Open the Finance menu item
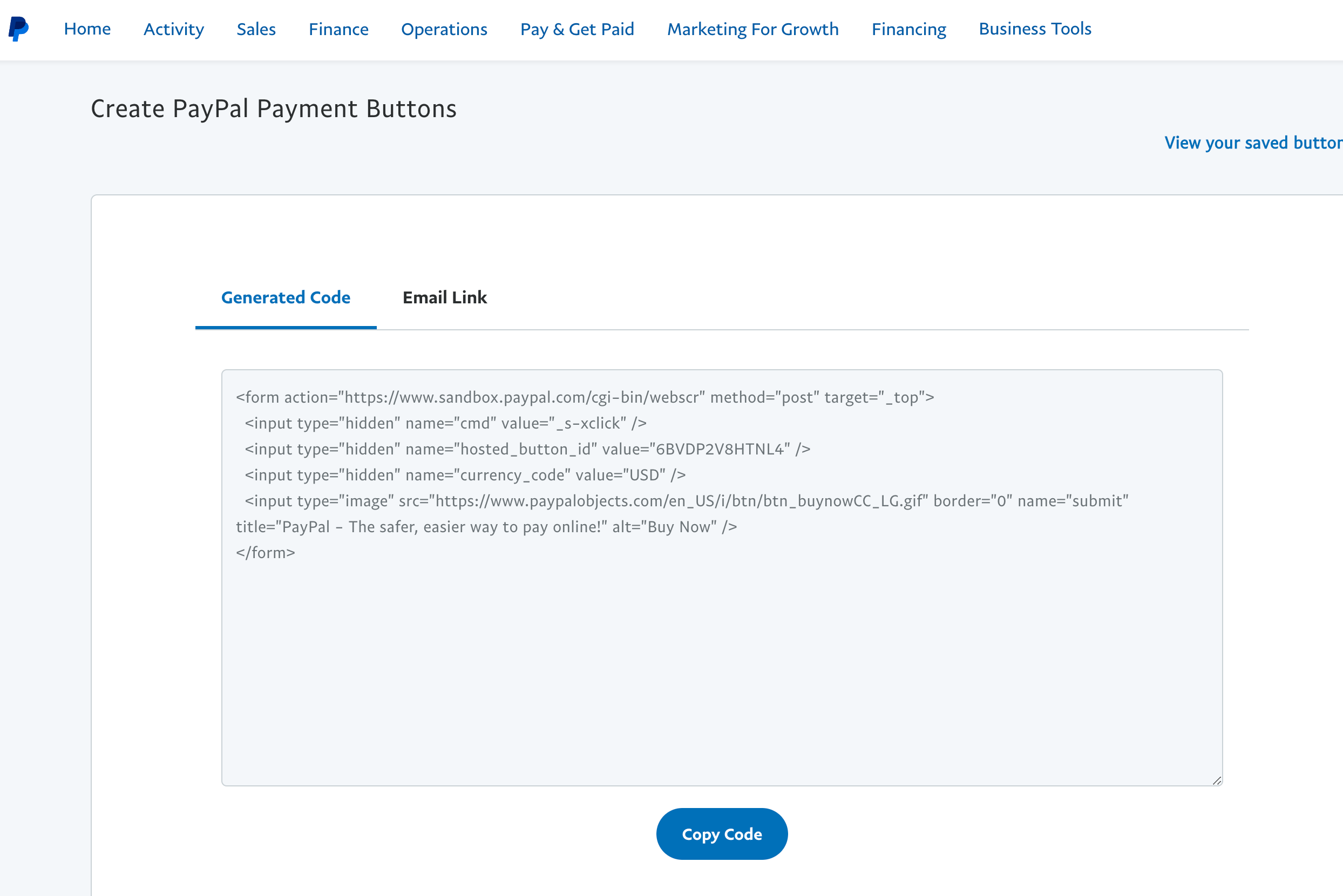 (337, 29)
